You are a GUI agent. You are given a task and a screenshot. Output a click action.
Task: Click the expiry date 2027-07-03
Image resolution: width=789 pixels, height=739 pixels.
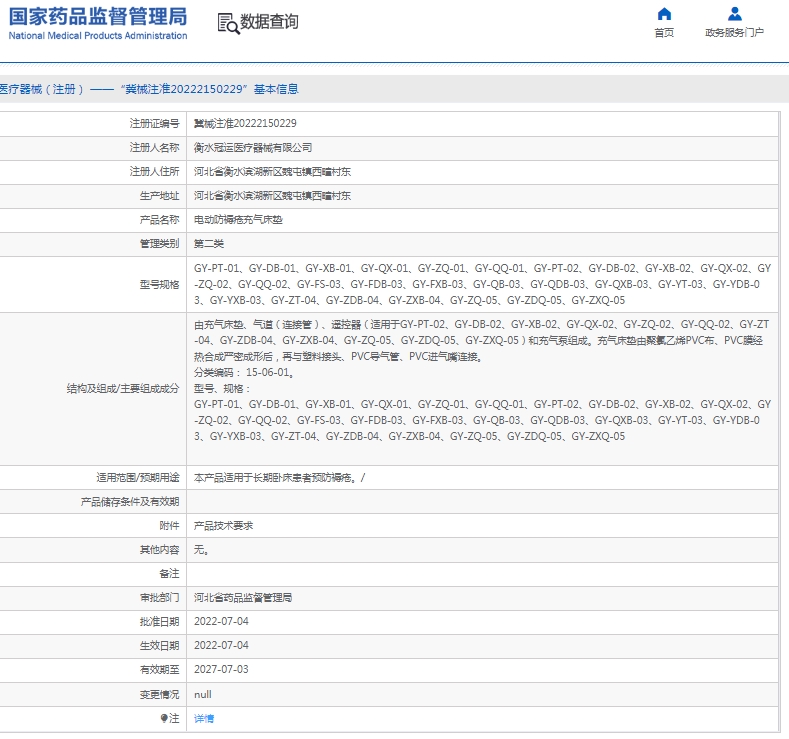point(221,670)
